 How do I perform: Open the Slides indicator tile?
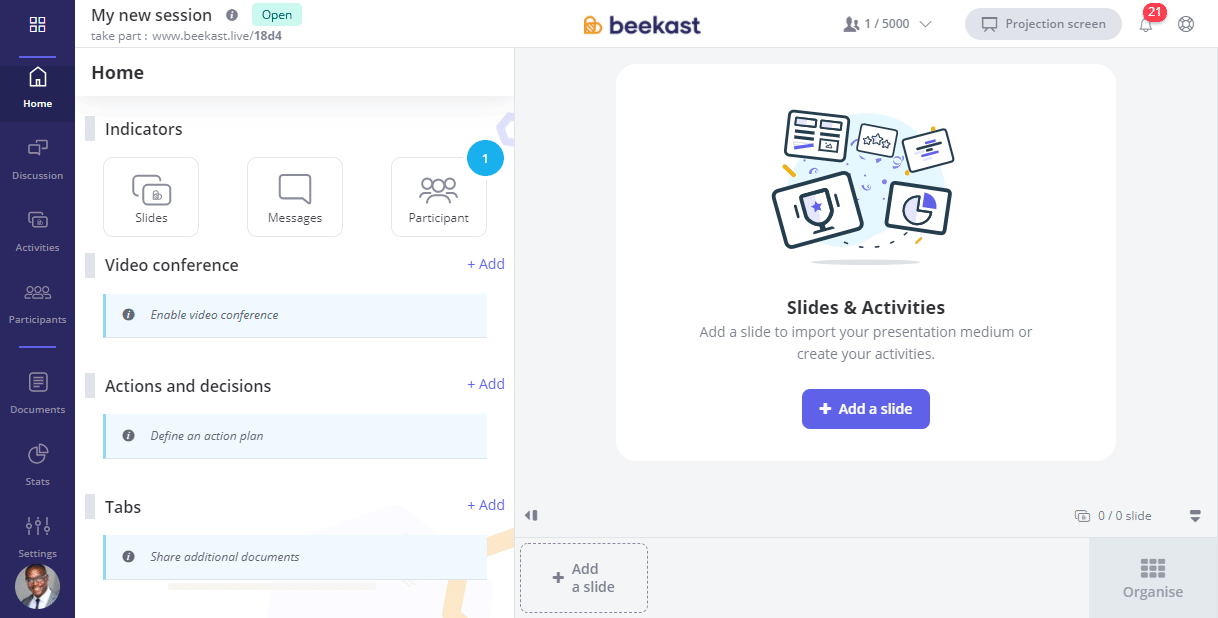[151, 197]
